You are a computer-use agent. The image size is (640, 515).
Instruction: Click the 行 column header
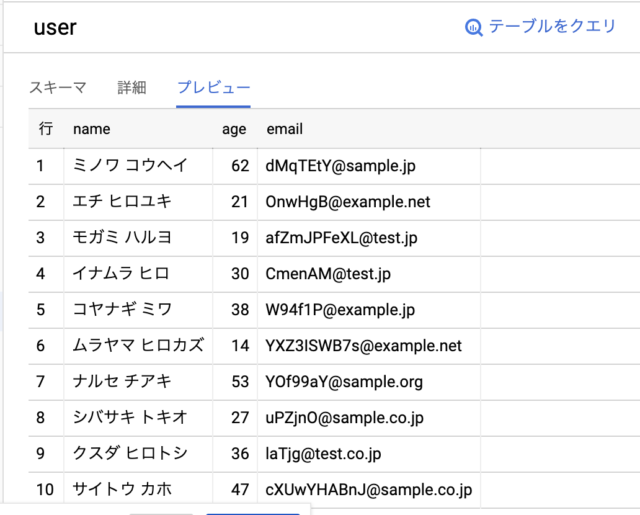point(46,129)
